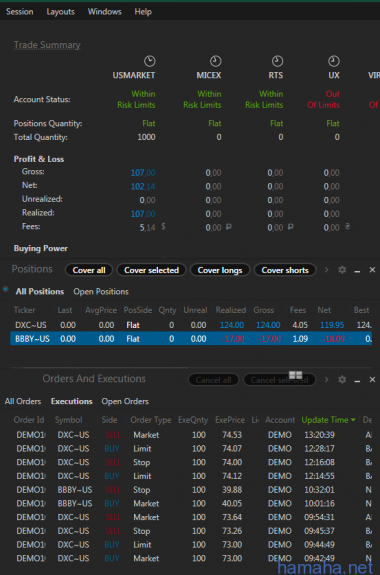
Task: Select the DXC~US position row
Action: tap(191, 325)
